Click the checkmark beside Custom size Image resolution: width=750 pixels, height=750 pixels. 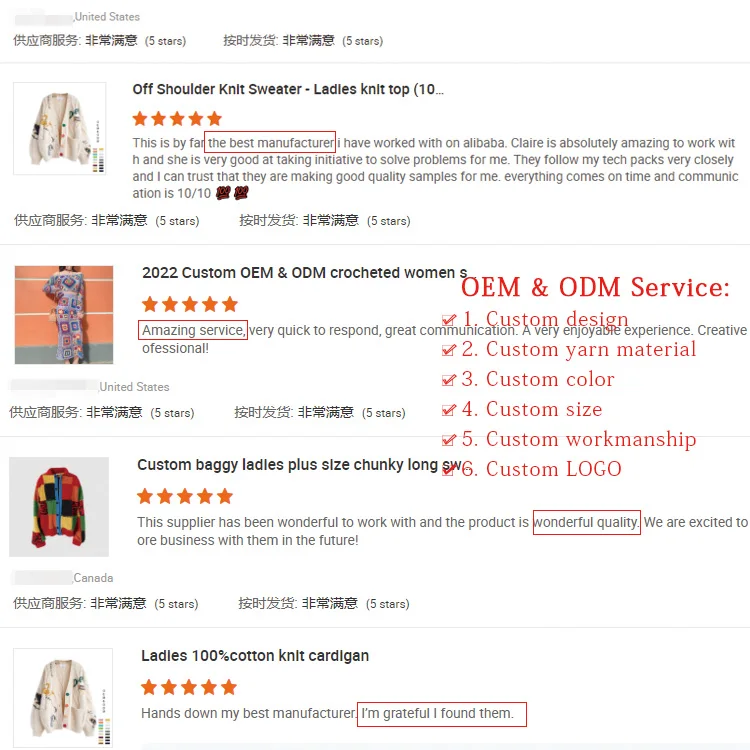449,409
